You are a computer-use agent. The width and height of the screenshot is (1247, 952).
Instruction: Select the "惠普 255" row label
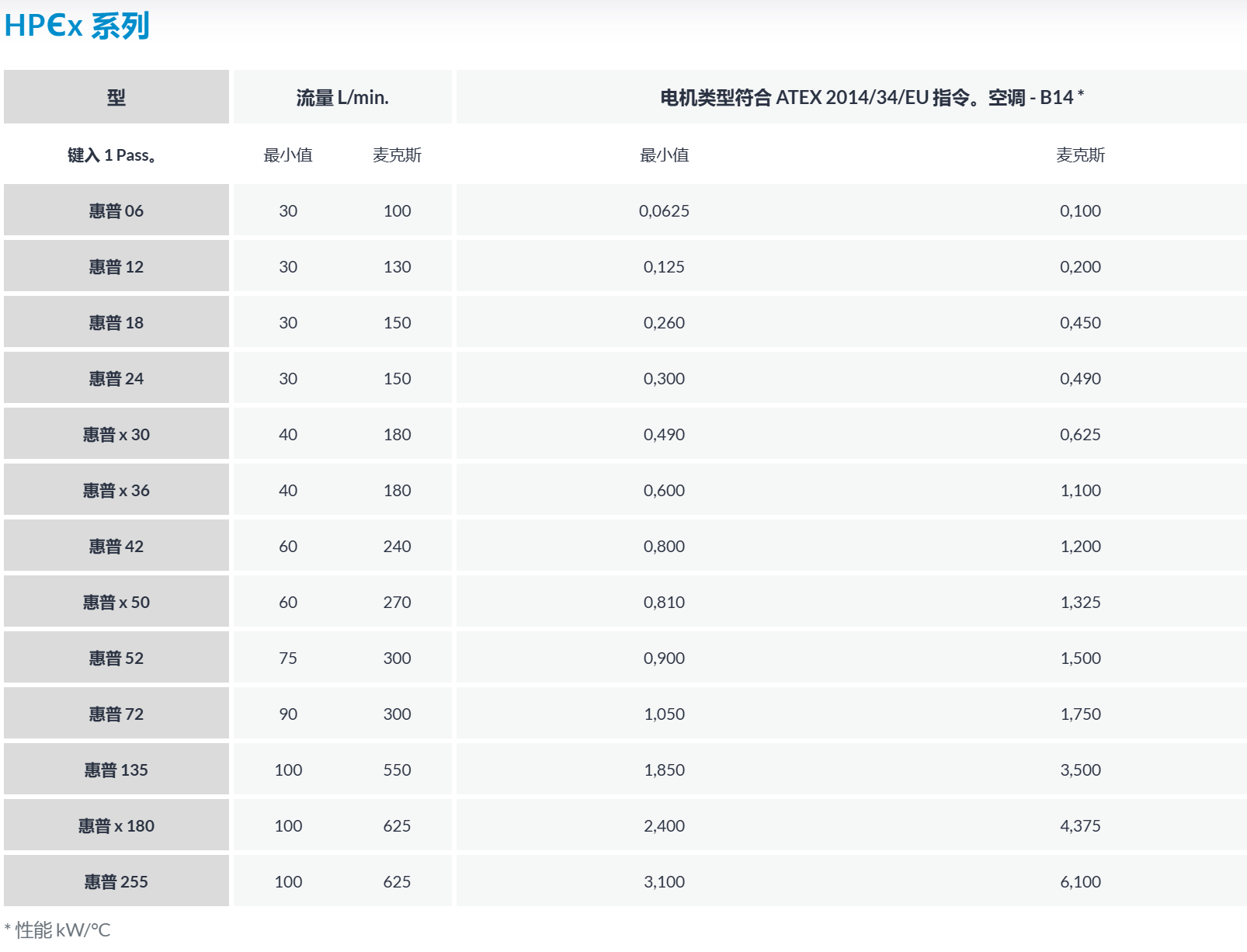pyautogui.click(x=116, y=881)
